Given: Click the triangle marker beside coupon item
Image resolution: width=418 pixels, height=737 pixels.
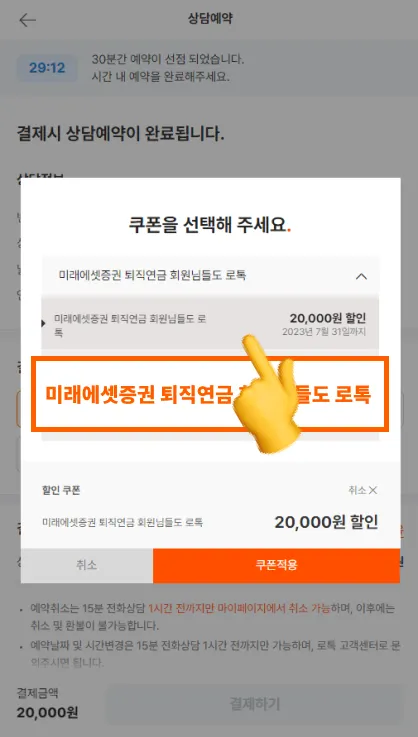Looking at the screenshot, I should (x=43, y=323).
